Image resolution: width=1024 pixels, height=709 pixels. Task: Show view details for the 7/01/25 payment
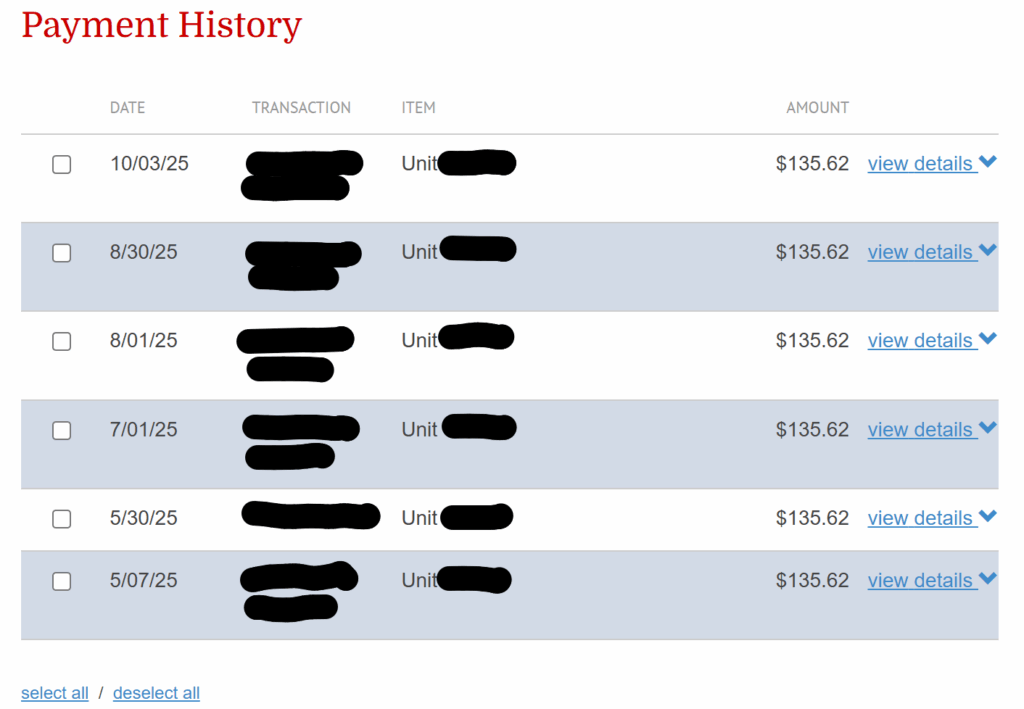[x=920, y=430]
